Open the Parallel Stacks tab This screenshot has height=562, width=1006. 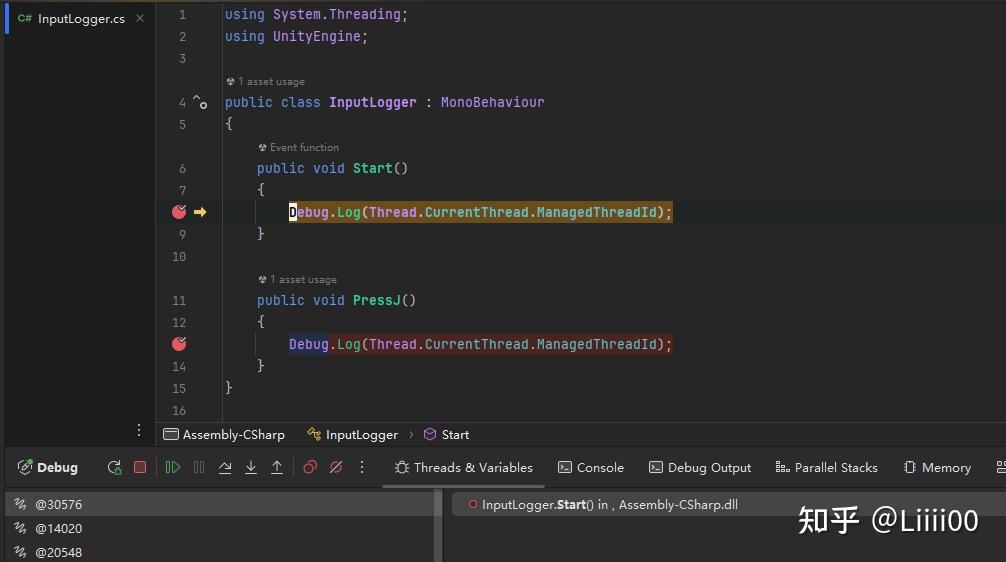[x=826, y=468]
